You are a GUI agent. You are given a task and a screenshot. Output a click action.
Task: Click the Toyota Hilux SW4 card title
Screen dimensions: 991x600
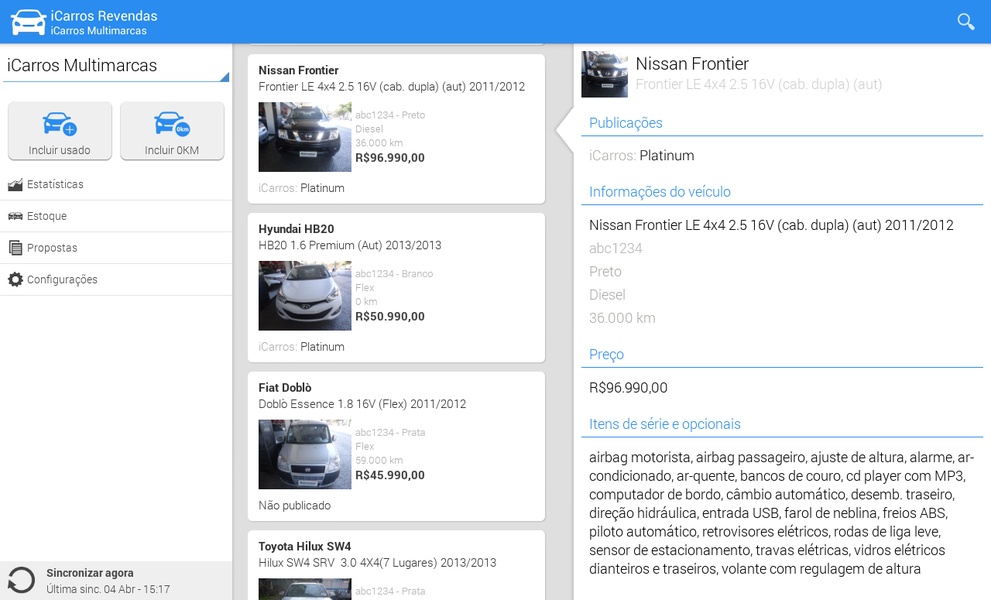click(305, 546)
